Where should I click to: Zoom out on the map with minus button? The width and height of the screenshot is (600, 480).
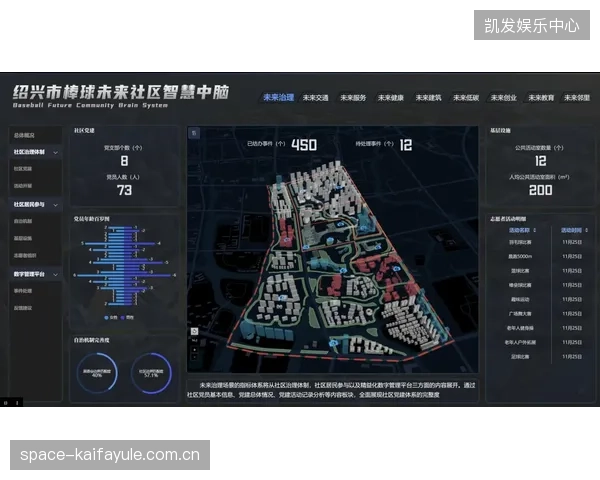click(x=194, y=356)
